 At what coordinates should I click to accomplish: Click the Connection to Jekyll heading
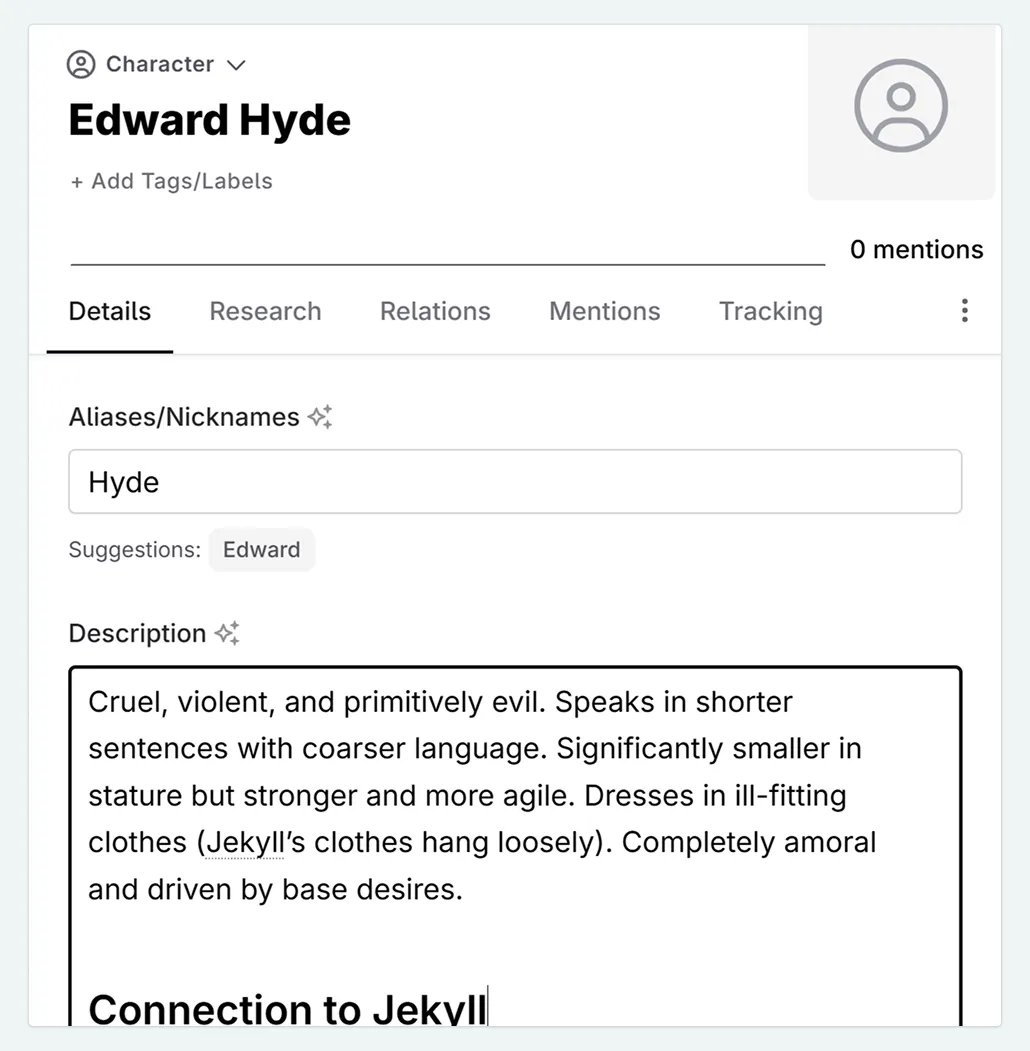pos(283,1008)
